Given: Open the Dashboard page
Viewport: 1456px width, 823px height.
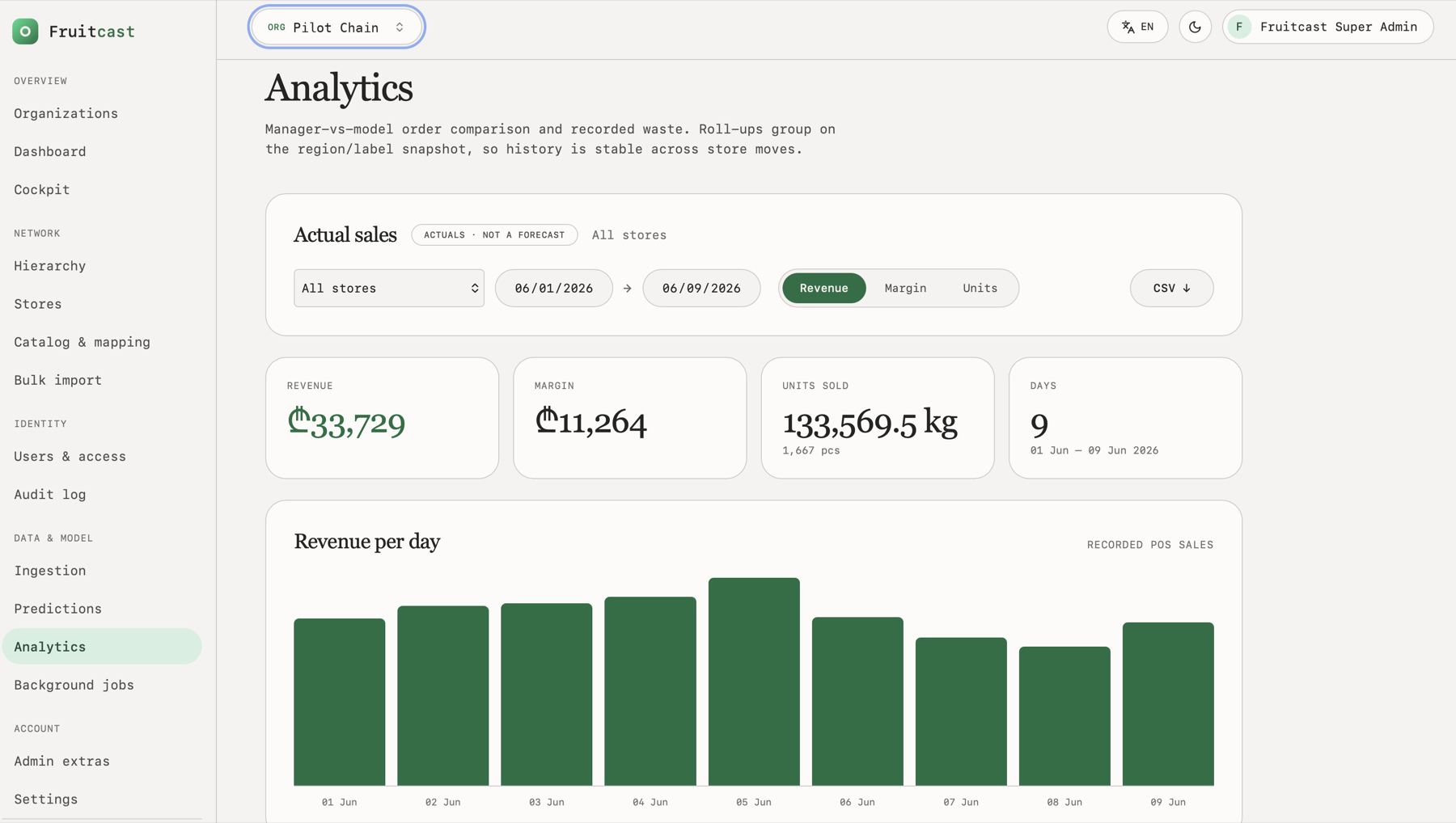Looking at the screenshot, I should [x=102, y=151].
